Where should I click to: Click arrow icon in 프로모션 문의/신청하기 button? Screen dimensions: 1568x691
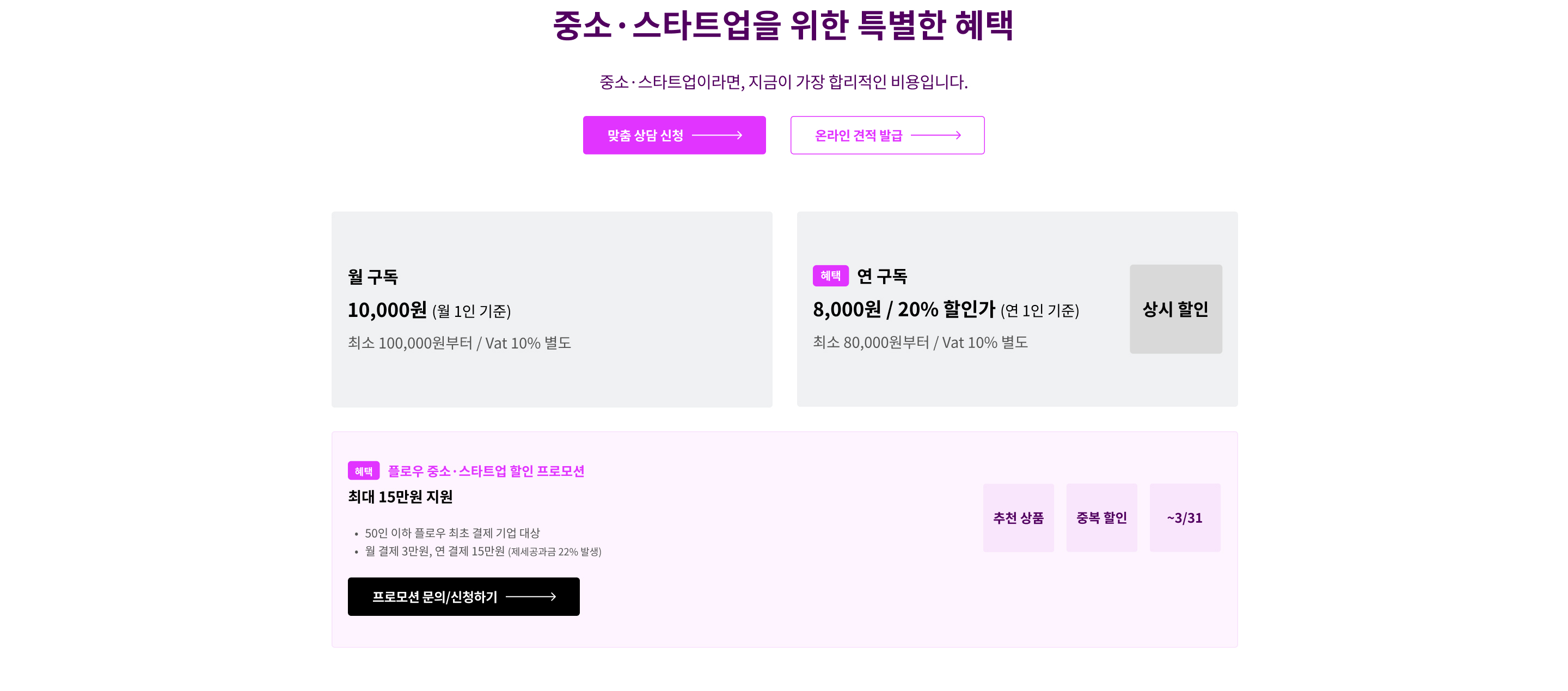tap(531, 596)
